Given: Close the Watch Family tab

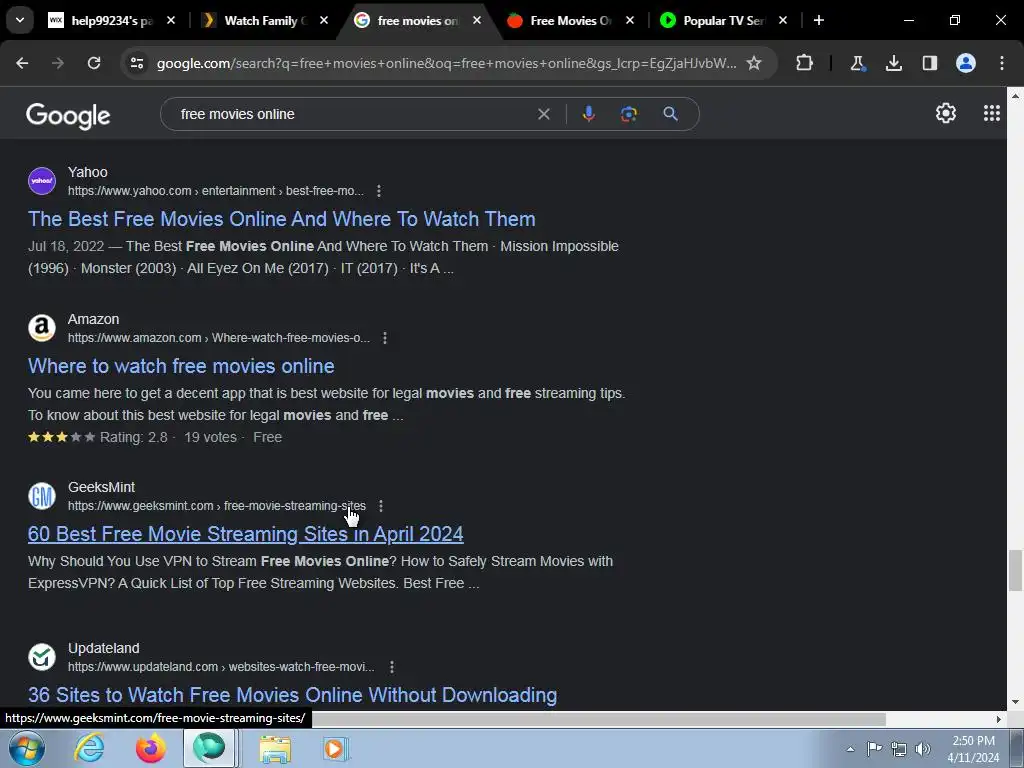Looking at the screenshot, I should coord(324,20).
